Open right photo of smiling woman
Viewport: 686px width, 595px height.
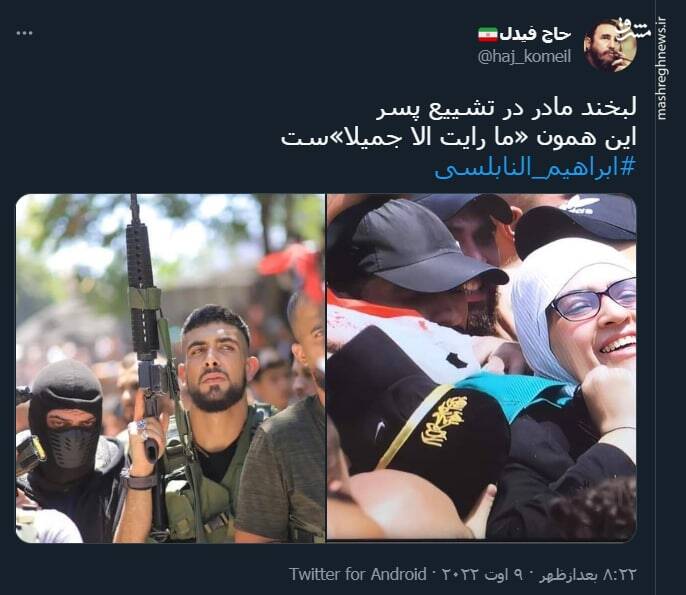(482, 367)
